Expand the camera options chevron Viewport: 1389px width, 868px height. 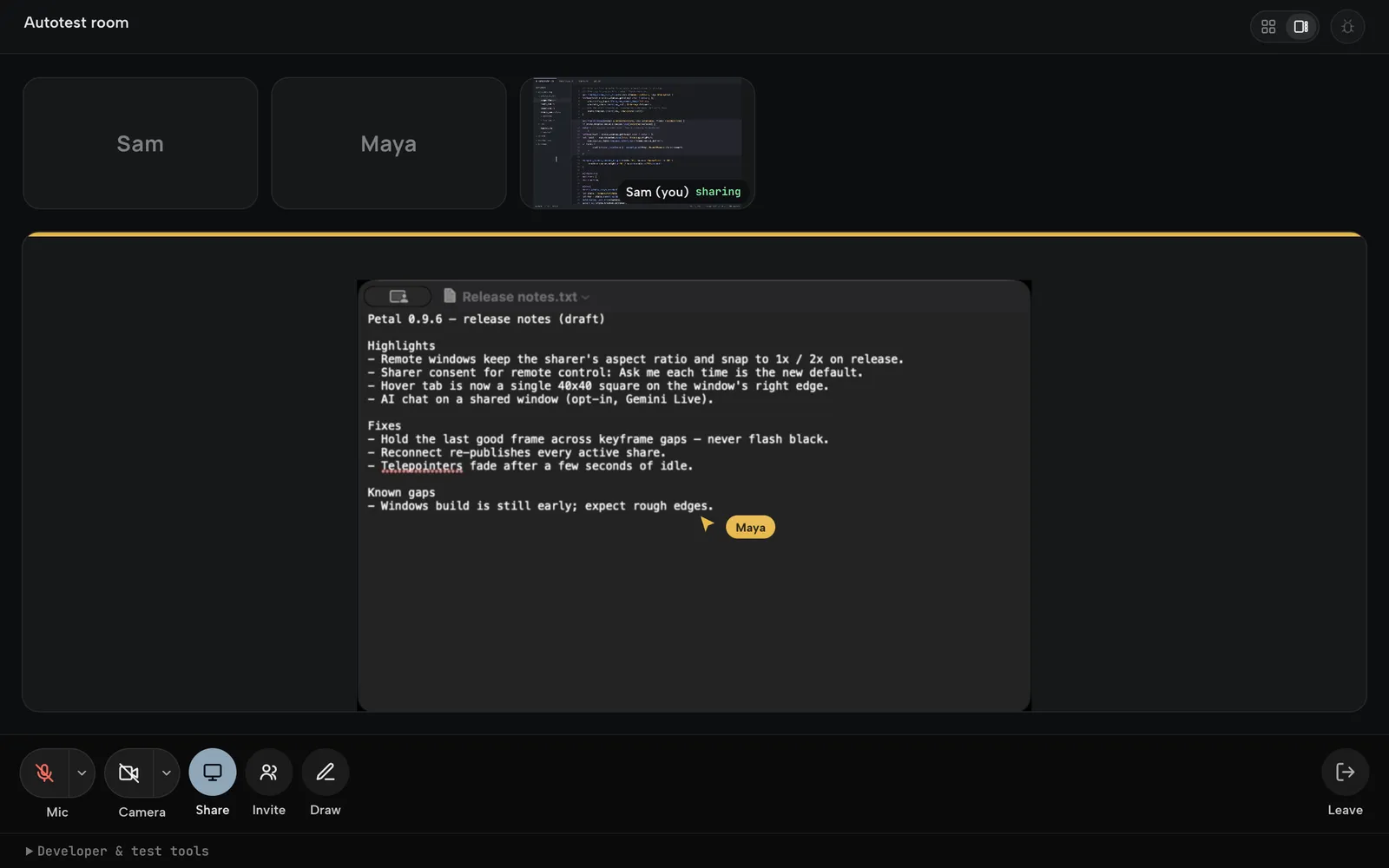pos(166,773)
